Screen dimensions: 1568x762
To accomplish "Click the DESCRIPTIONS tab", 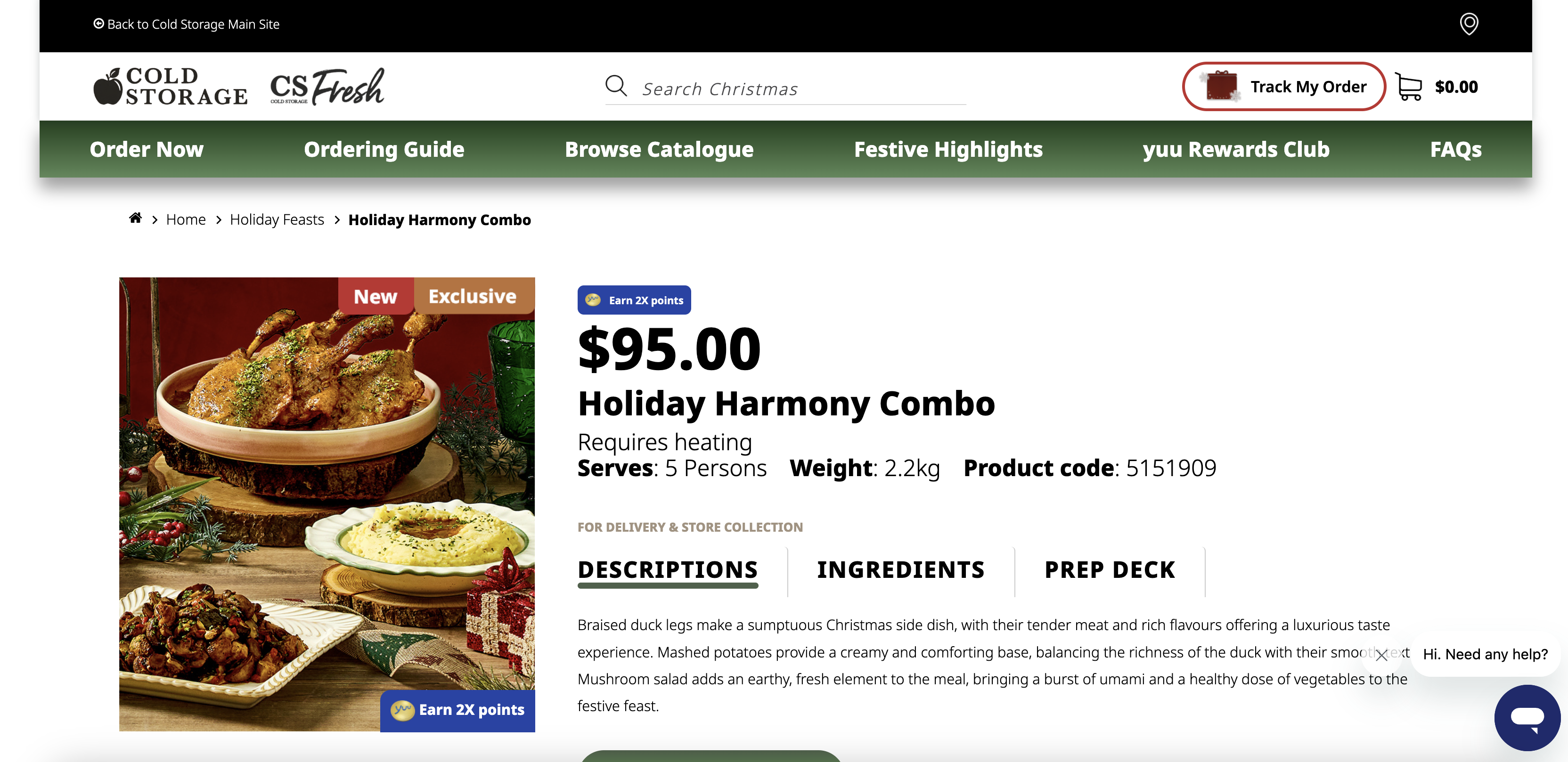I will coord(668,568).
